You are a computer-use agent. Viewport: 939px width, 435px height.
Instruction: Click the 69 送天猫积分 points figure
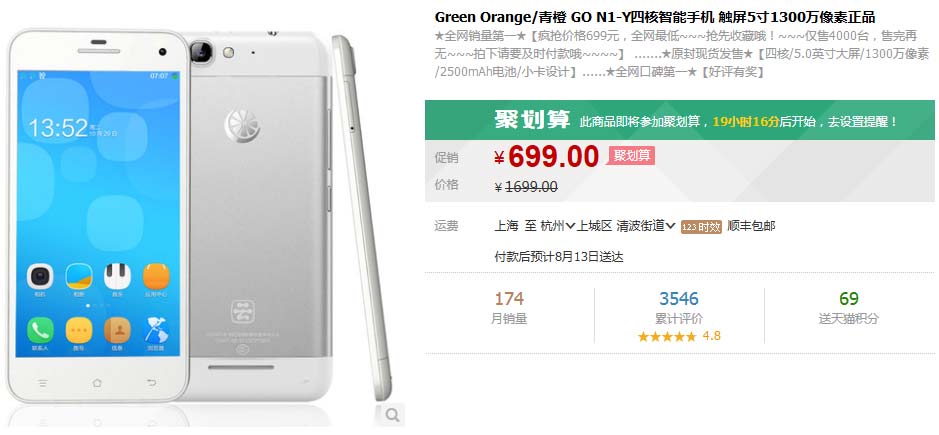click(849, 308)
